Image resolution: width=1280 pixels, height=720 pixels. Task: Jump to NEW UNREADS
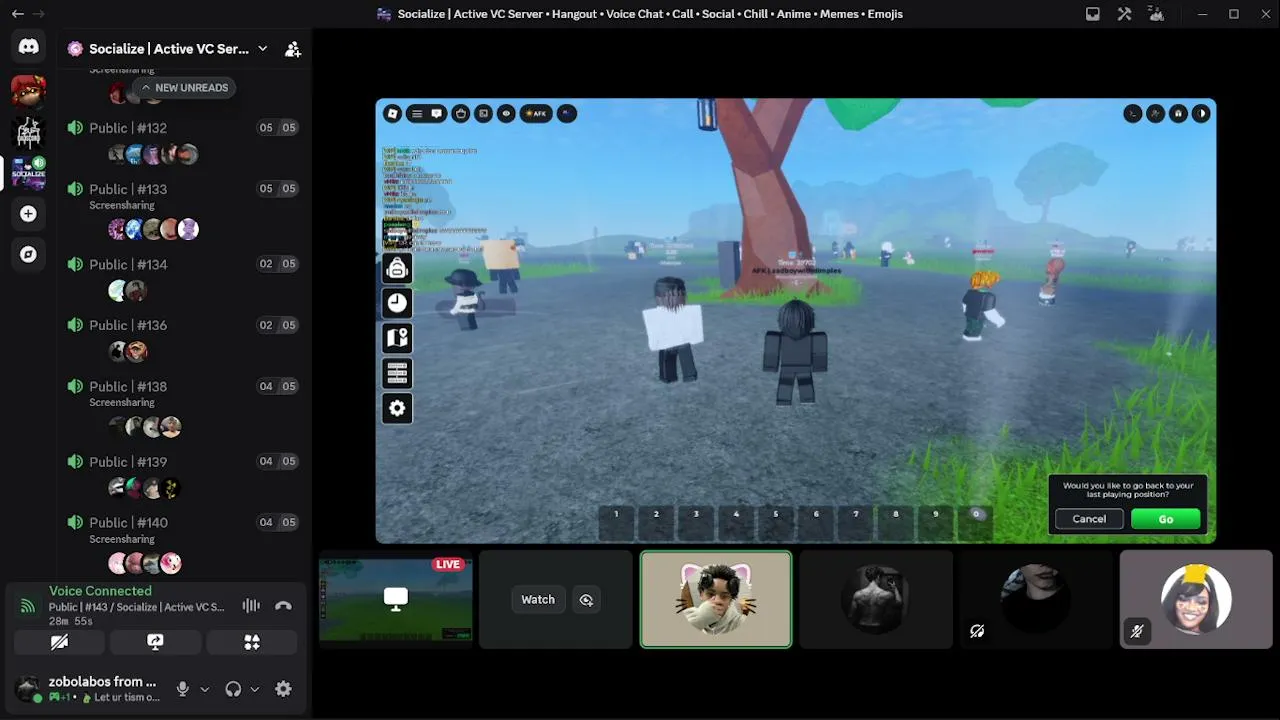[184, 88]
